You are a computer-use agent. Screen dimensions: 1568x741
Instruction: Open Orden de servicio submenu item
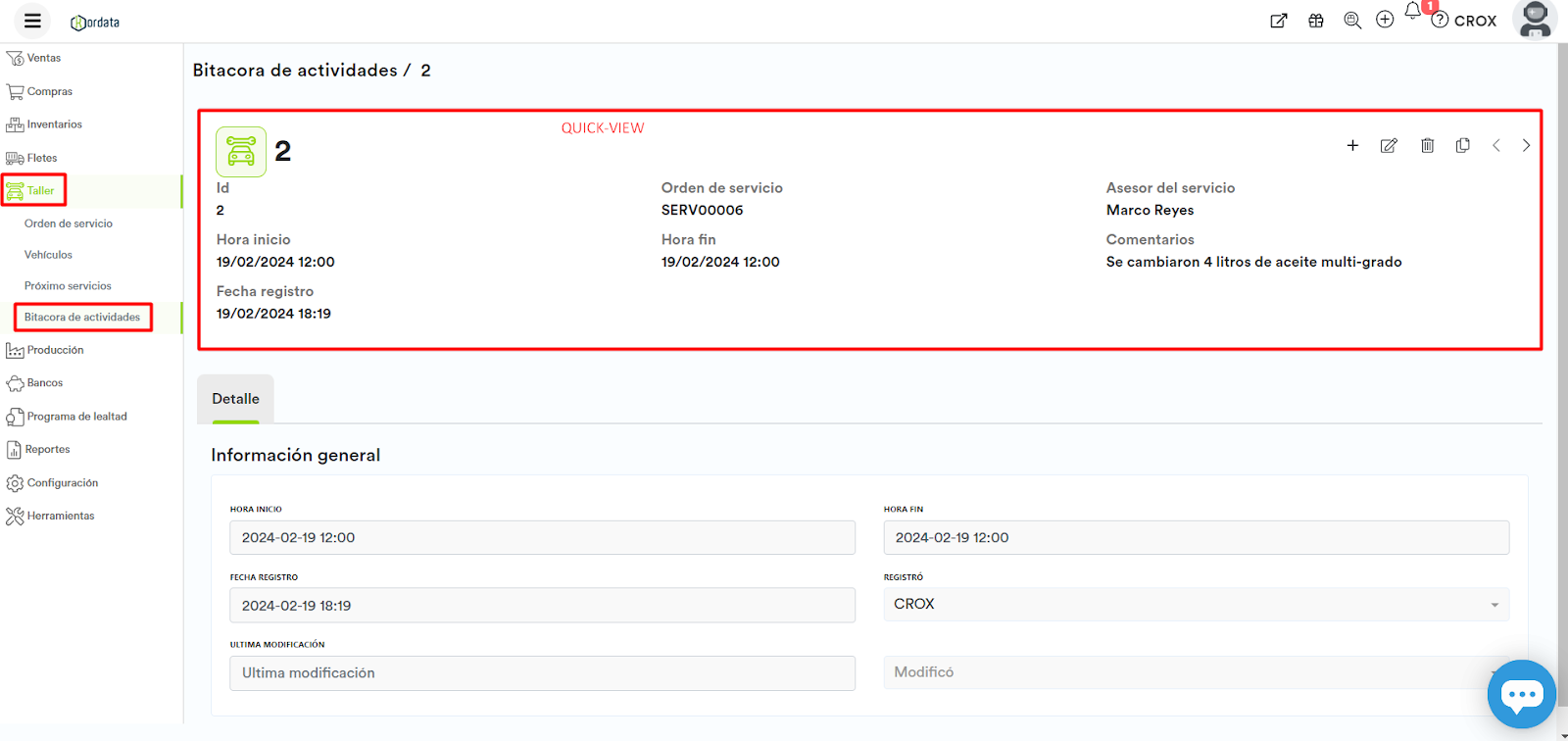tap(69, 223)
